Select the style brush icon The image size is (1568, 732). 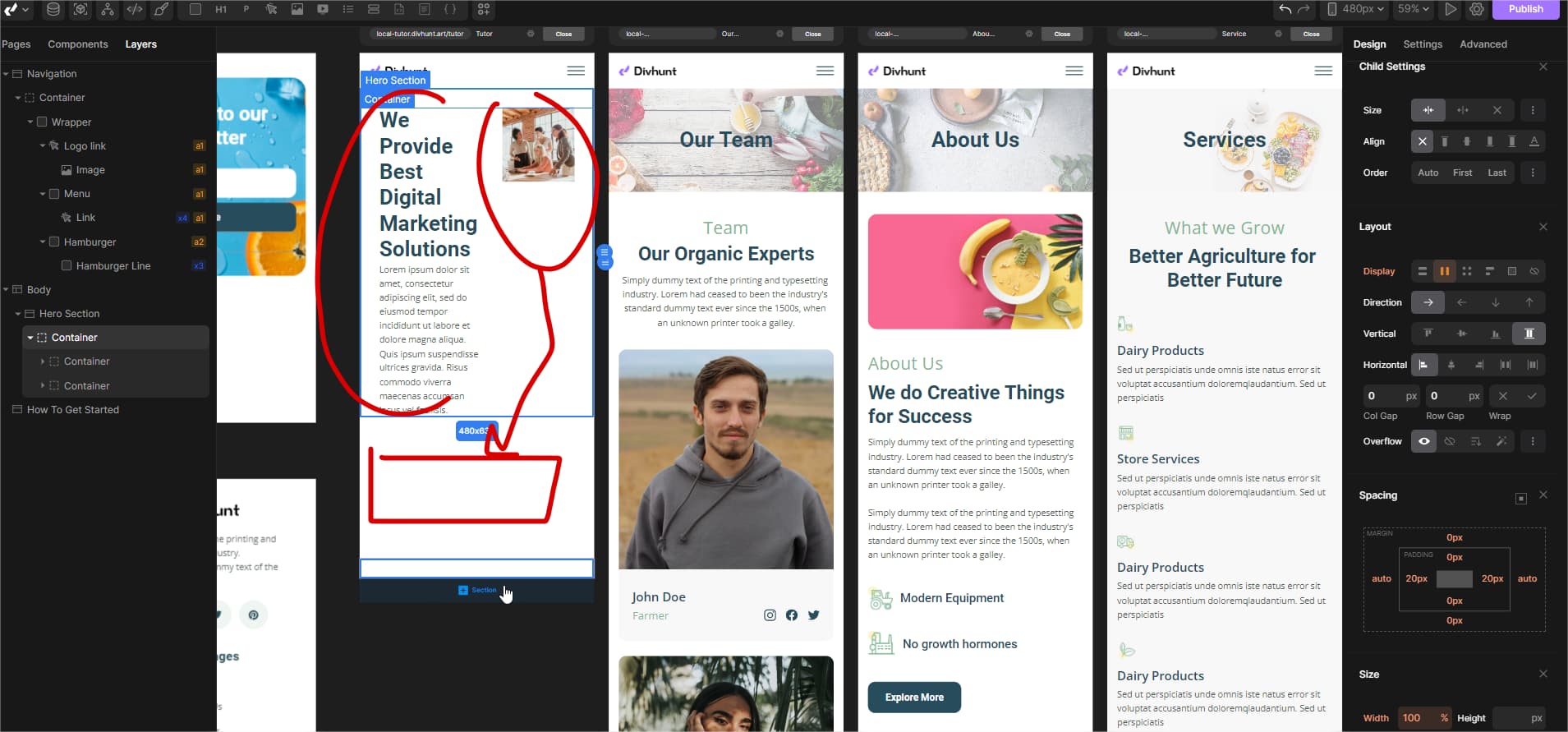[162, 9]
